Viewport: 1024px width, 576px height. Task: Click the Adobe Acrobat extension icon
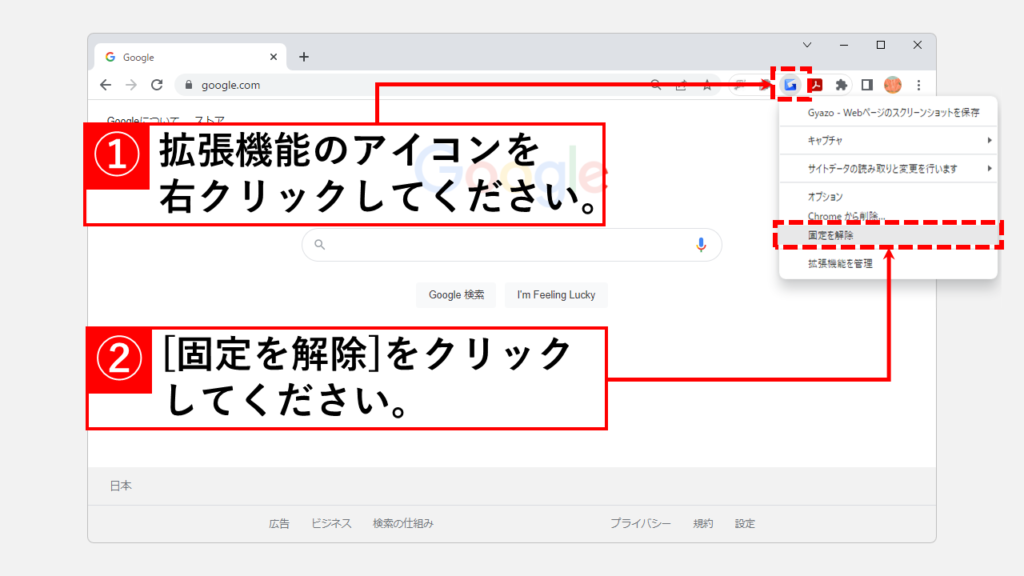816,85
